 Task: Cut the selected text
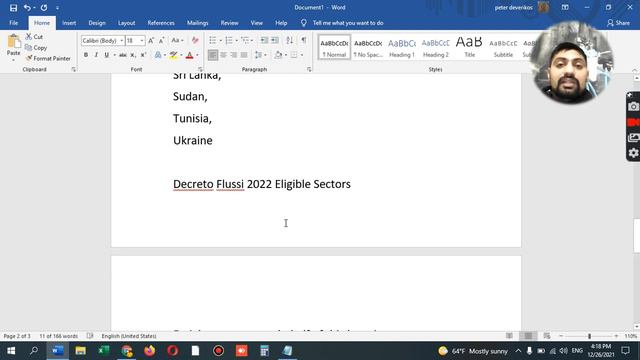34,37
